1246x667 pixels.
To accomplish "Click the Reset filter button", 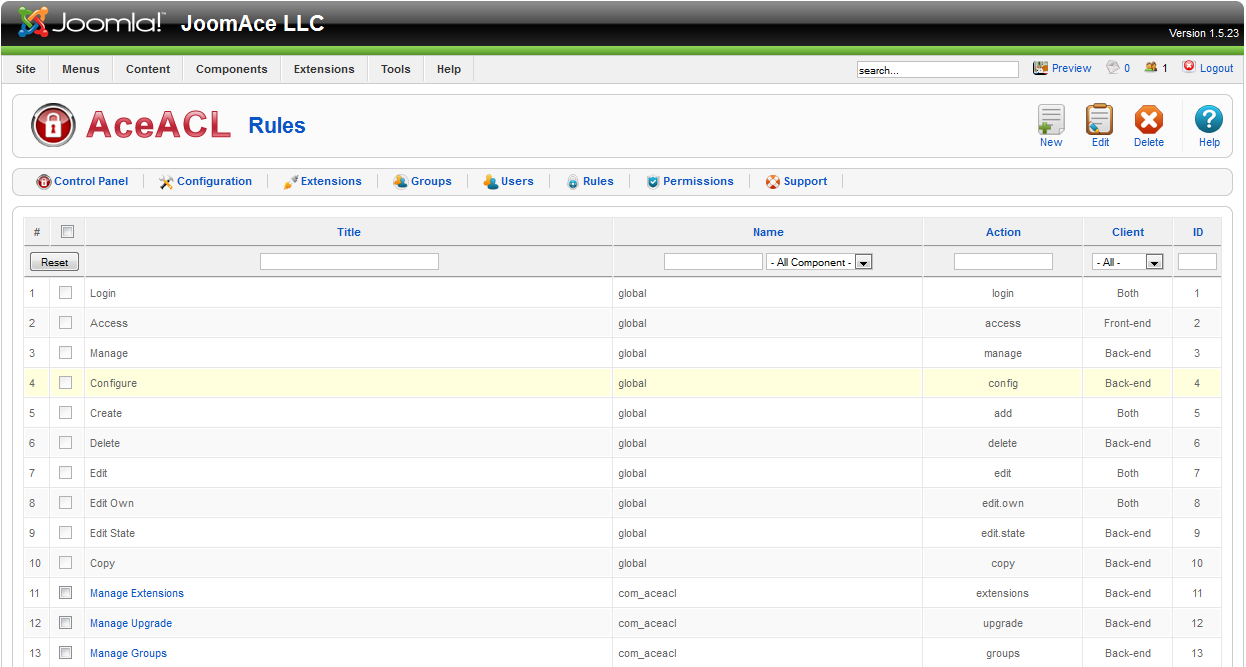I will 55,262.
